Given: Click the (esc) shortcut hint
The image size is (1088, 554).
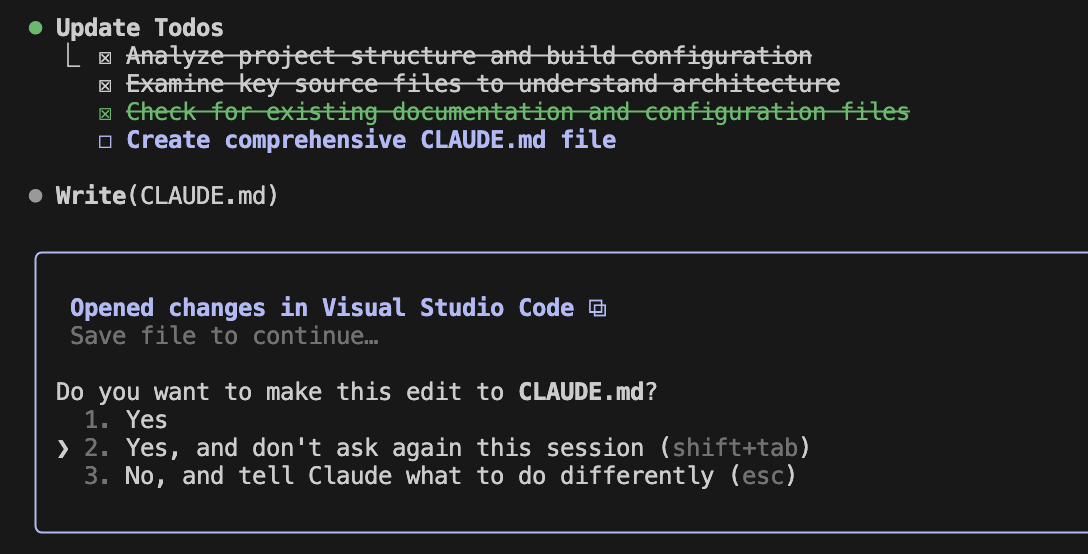Looking at the screenshot, I should click(763, 476).
